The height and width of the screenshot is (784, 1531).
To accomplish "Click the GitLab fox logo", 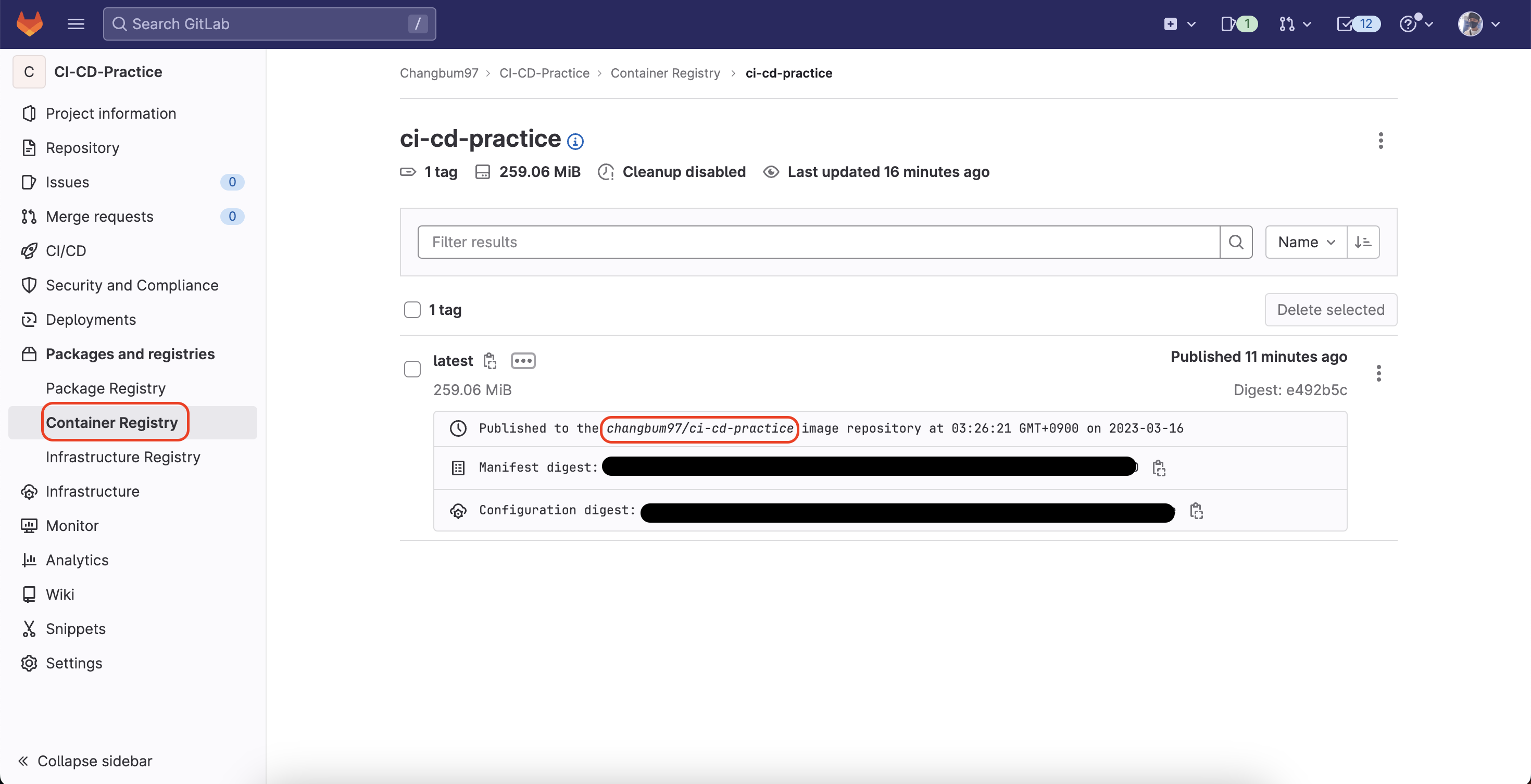I will (29, 24).
